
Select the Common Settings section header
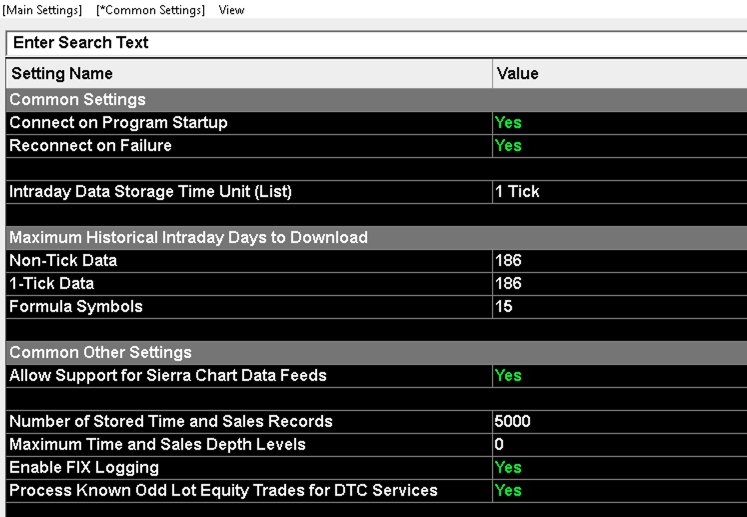click(376, 100)
